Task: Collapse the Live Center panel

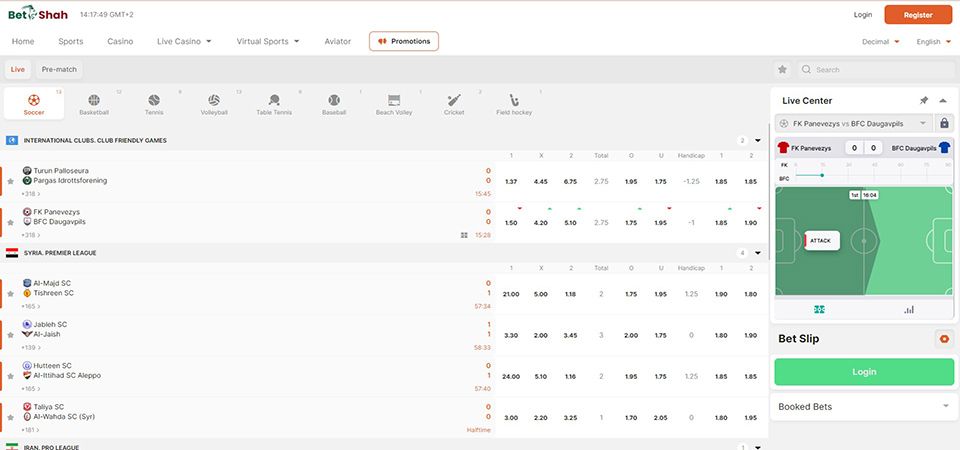Action: pos(943,100)
